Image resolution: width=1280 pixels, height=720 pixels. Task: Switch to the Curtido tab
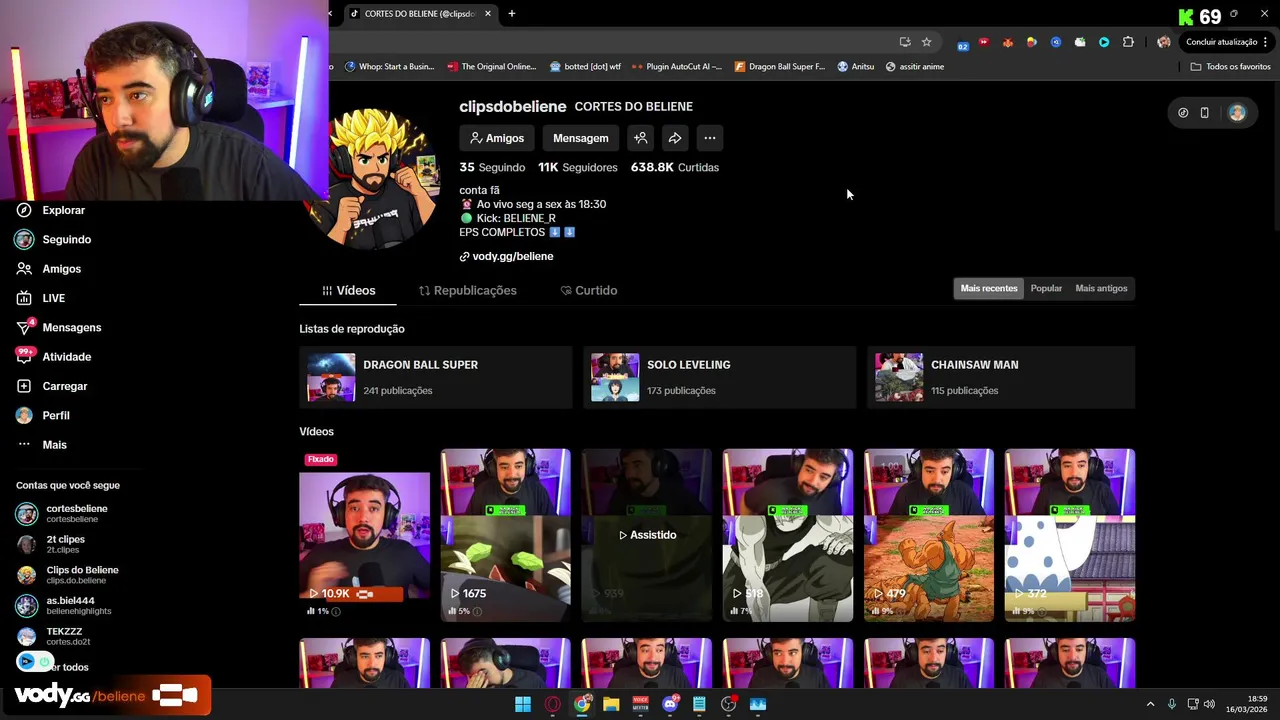pyautogui.click(x=589, y=290)
